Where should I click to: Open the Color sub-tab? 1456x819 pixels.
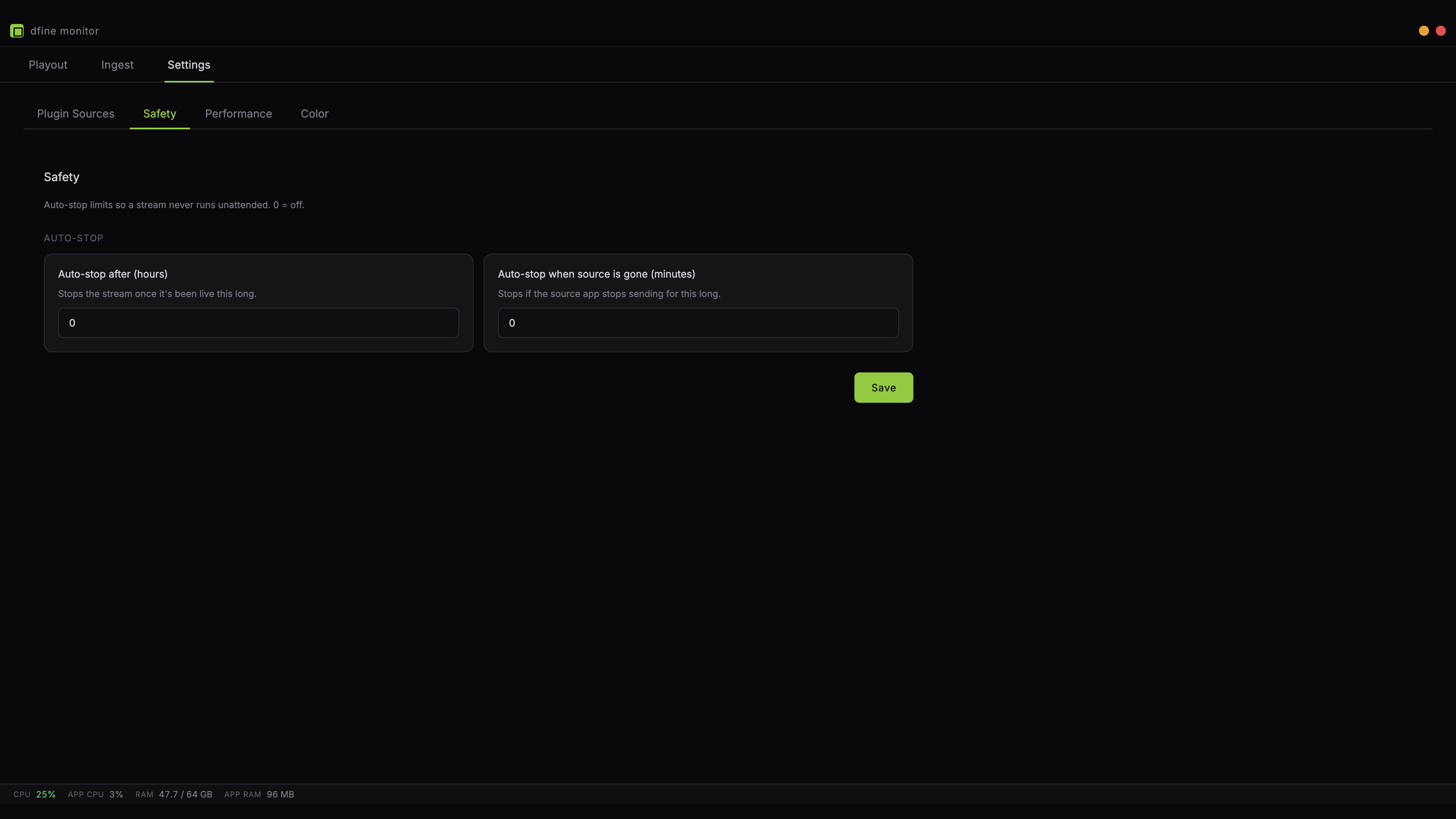coord(314,114)
